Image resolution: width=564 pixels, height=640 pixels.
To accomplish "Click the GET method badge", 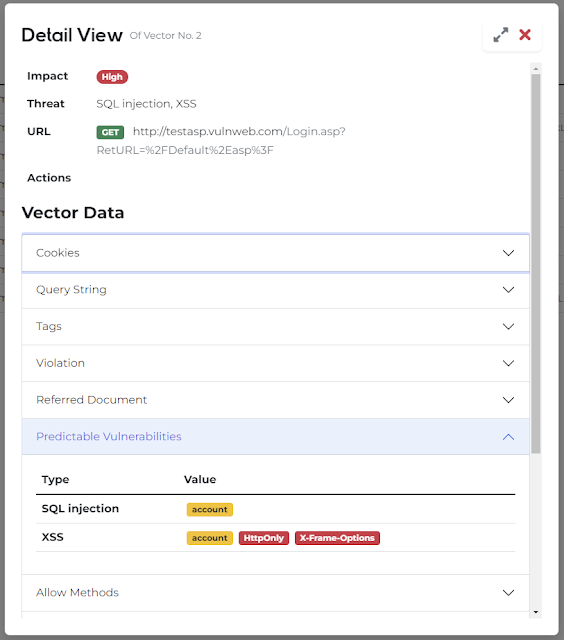I will click(x=110, y=132).
